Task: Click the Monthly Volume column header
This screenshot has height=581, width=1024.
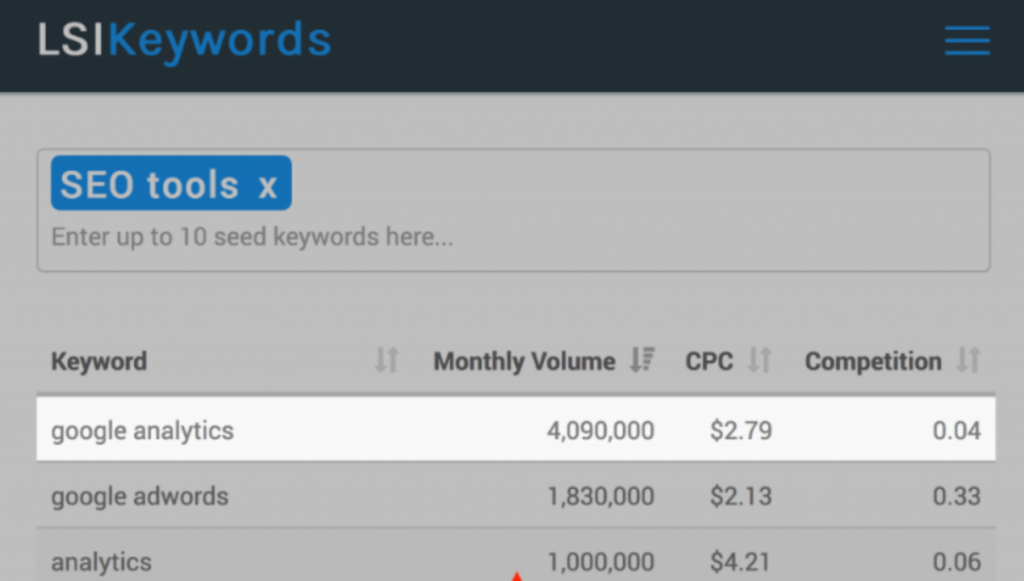Action: click(x=524, y=361)
